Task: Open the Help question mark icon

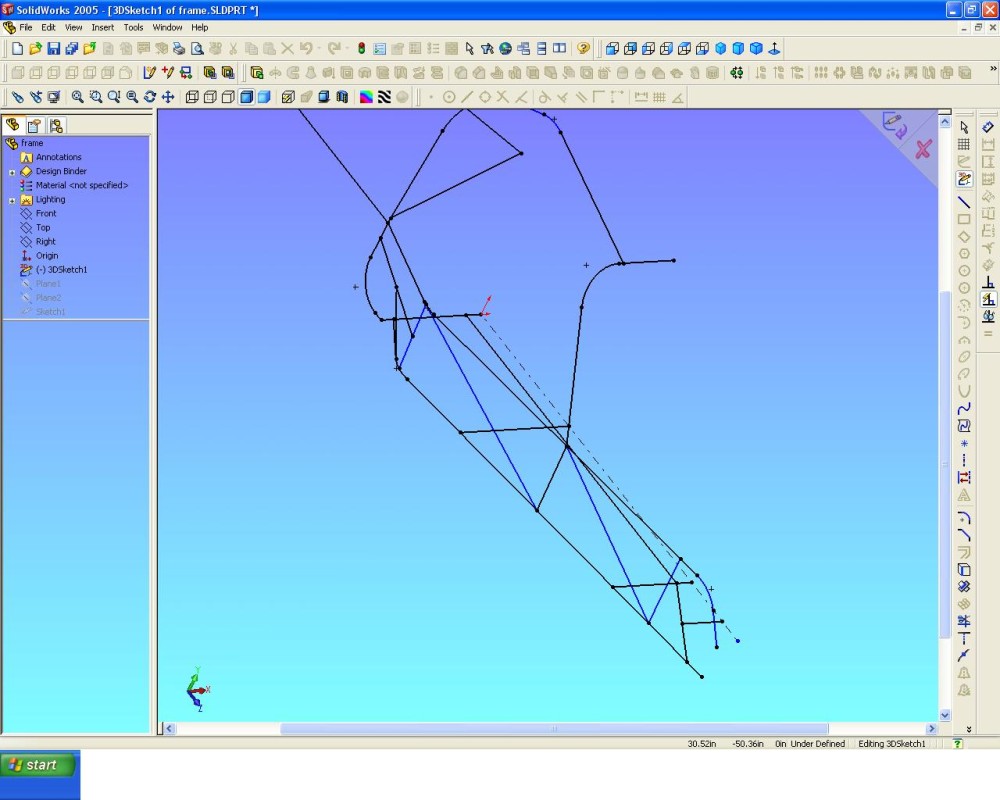Action: 584,48
